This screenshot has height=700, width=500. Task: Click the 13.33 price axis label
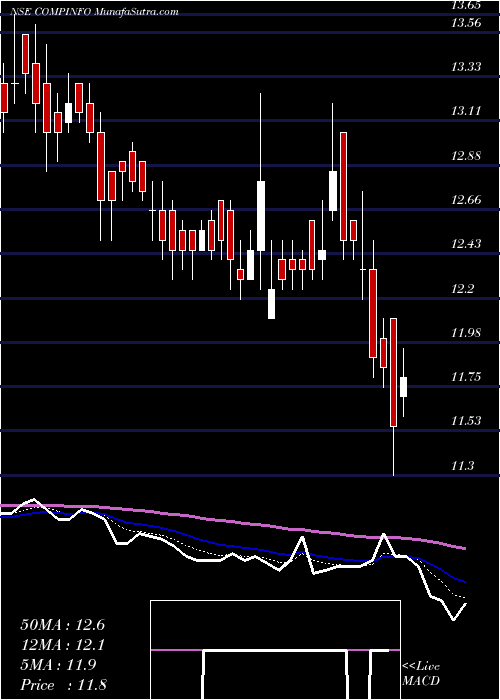[467, 67]
